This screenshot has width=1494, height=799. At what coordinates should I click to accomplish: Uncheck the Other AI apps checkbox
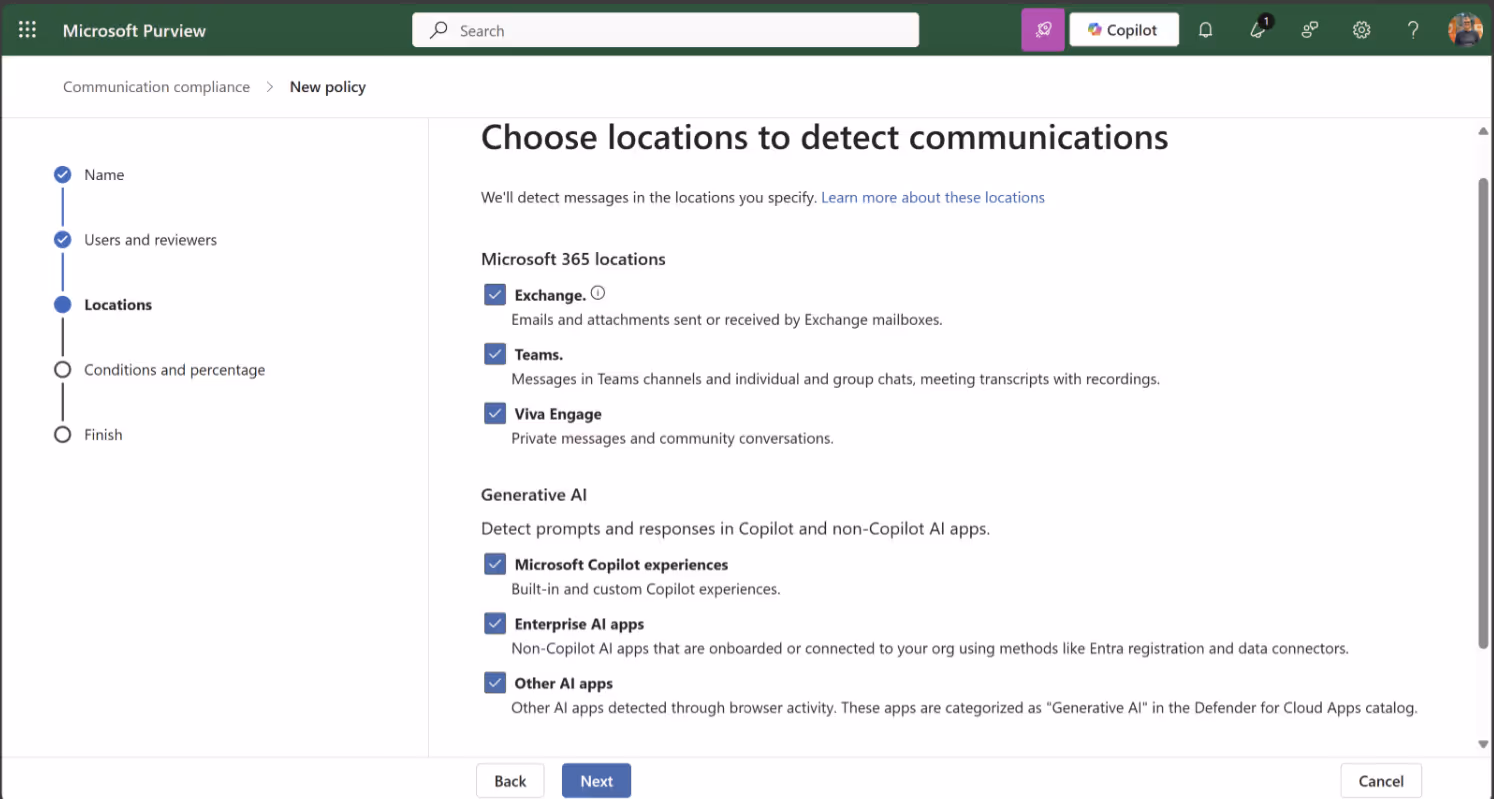click(494, 682)
